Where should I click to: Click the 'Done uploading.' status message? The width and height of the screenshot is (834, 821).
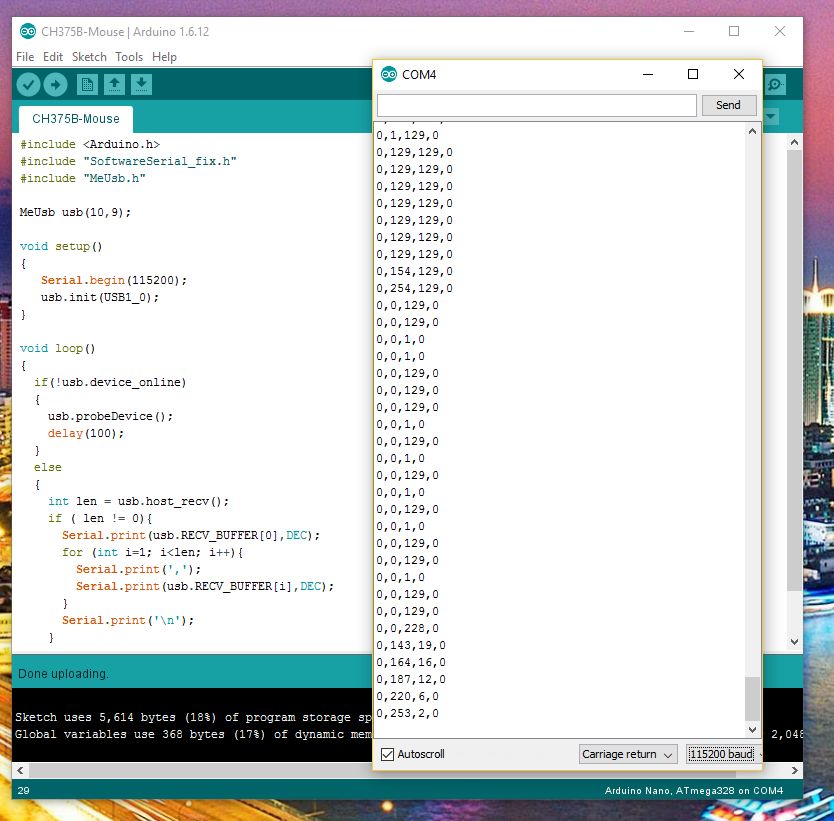pyautogui.click(x=63, y=674)
